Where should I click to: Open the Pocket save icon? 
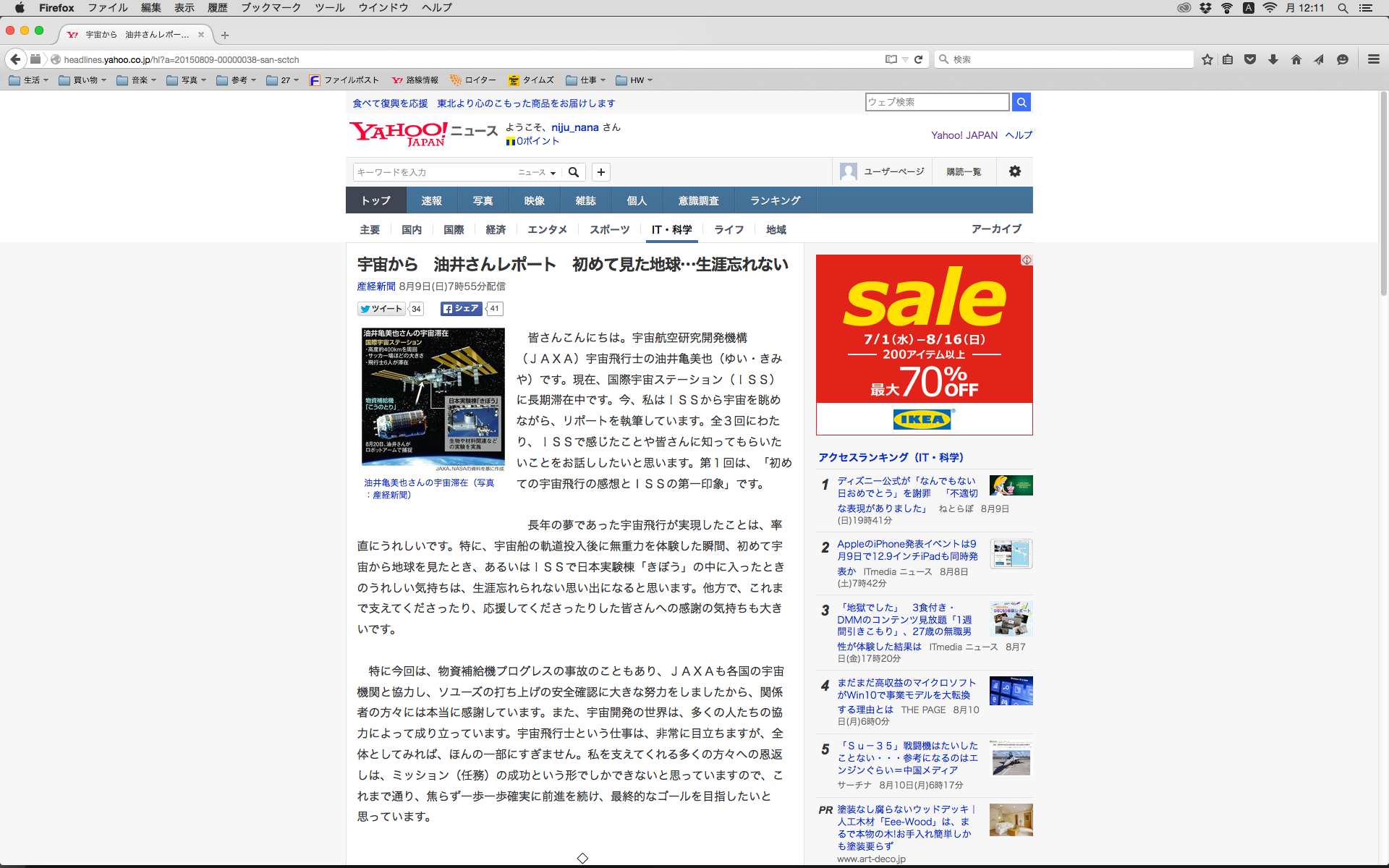[1249, 60]
